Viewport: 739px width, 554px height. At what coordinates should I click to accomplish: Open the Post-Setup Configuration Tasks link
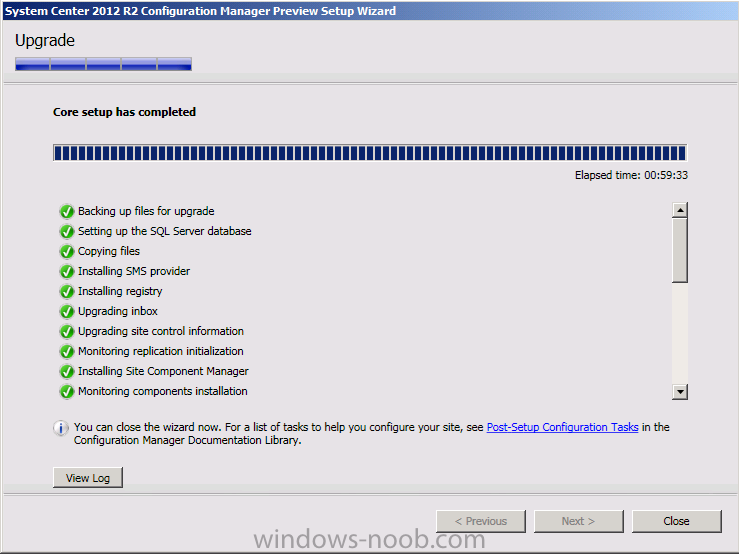(562, 427)
